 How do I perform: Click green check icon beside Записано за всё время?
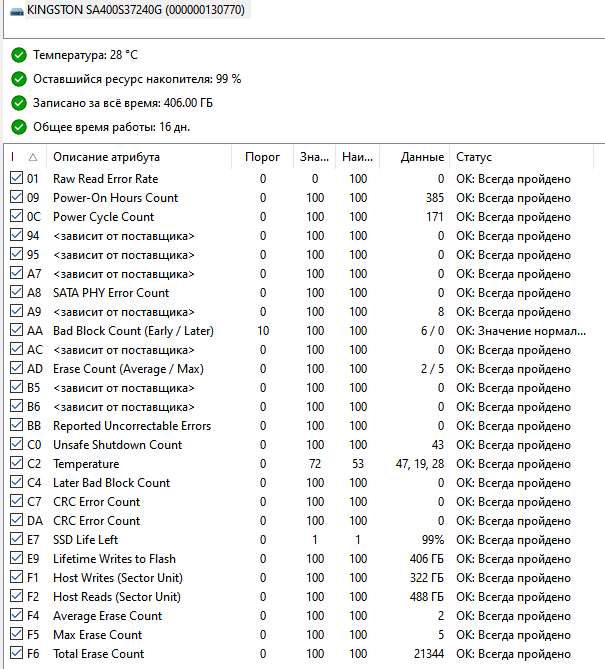click(x=19, y=103)
